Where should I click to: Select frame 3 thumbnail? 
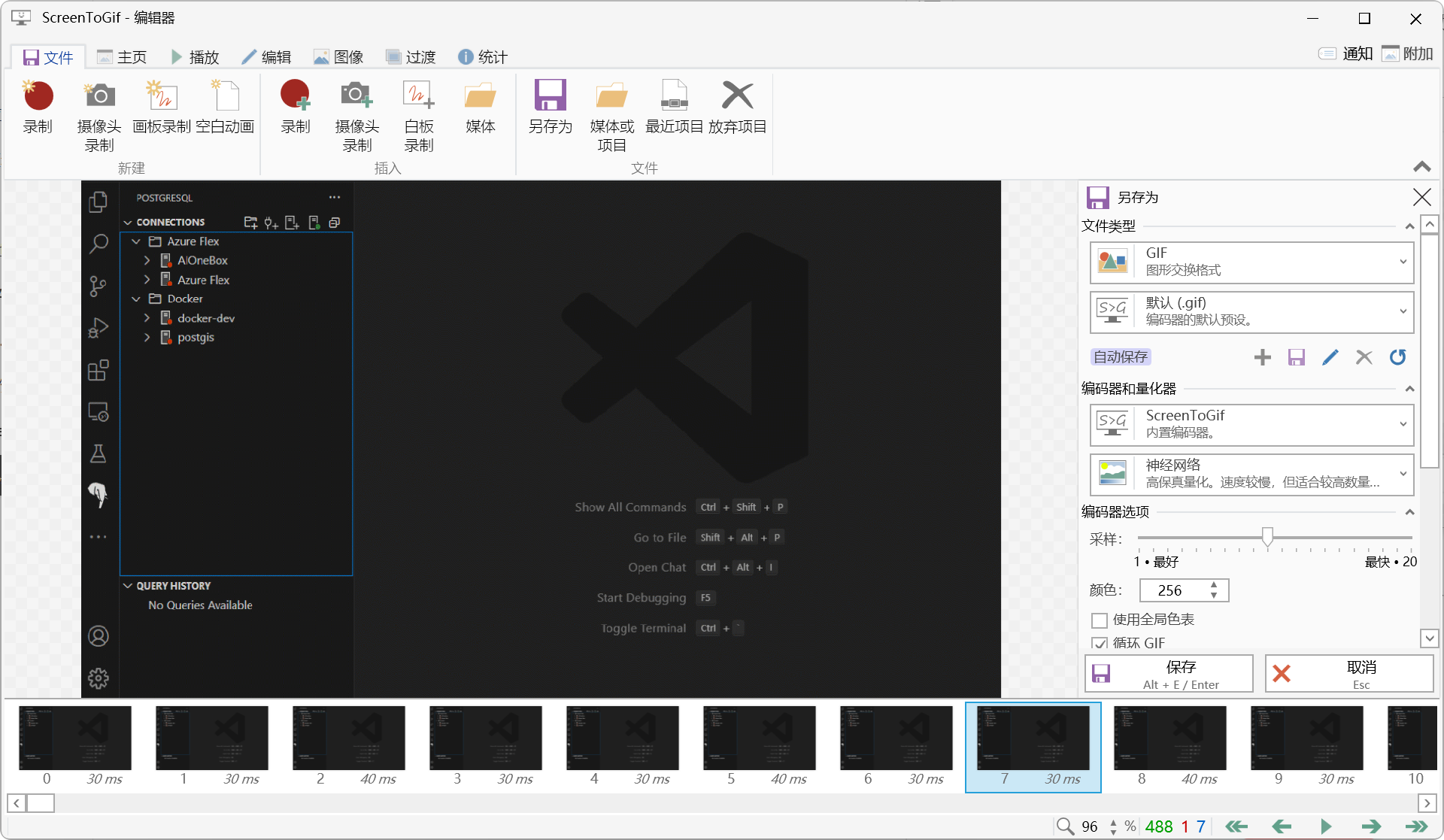click(485, 748)
